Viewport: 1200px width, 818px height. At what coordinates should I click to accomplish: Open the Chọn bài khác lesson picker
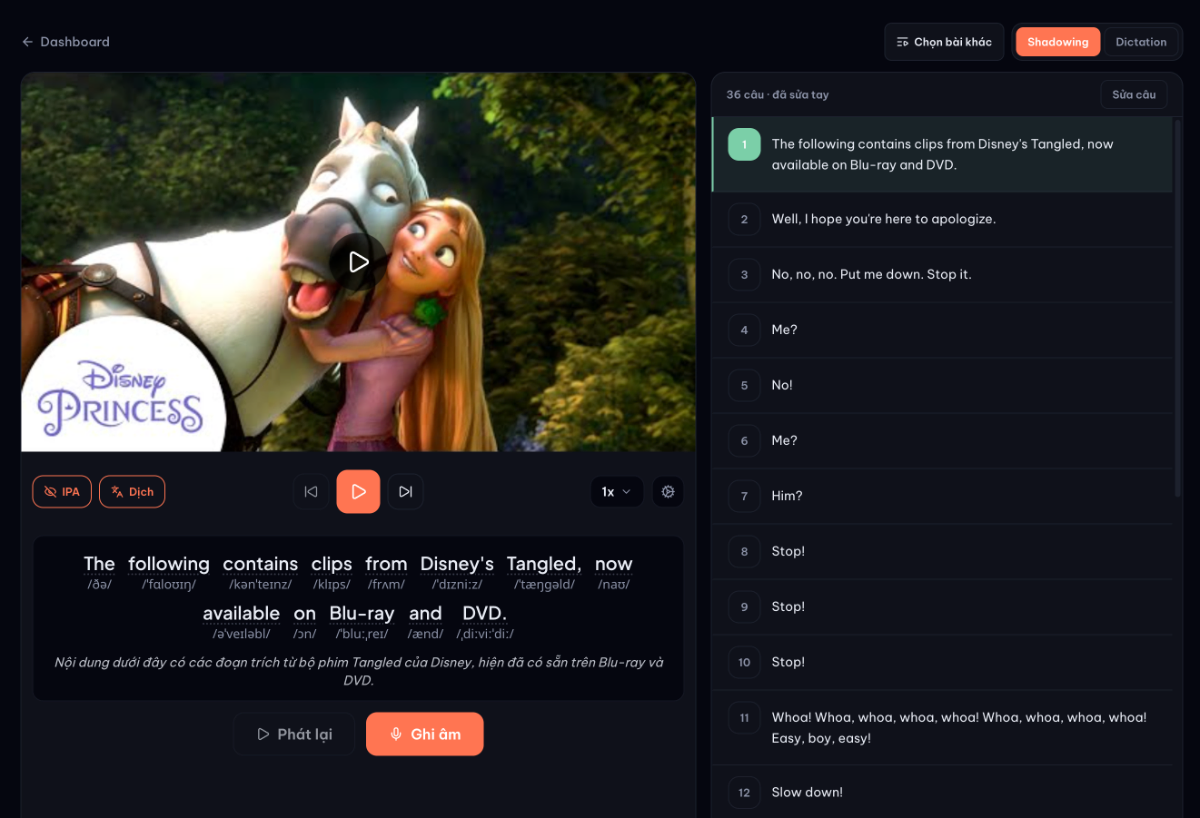click(944, 42)
